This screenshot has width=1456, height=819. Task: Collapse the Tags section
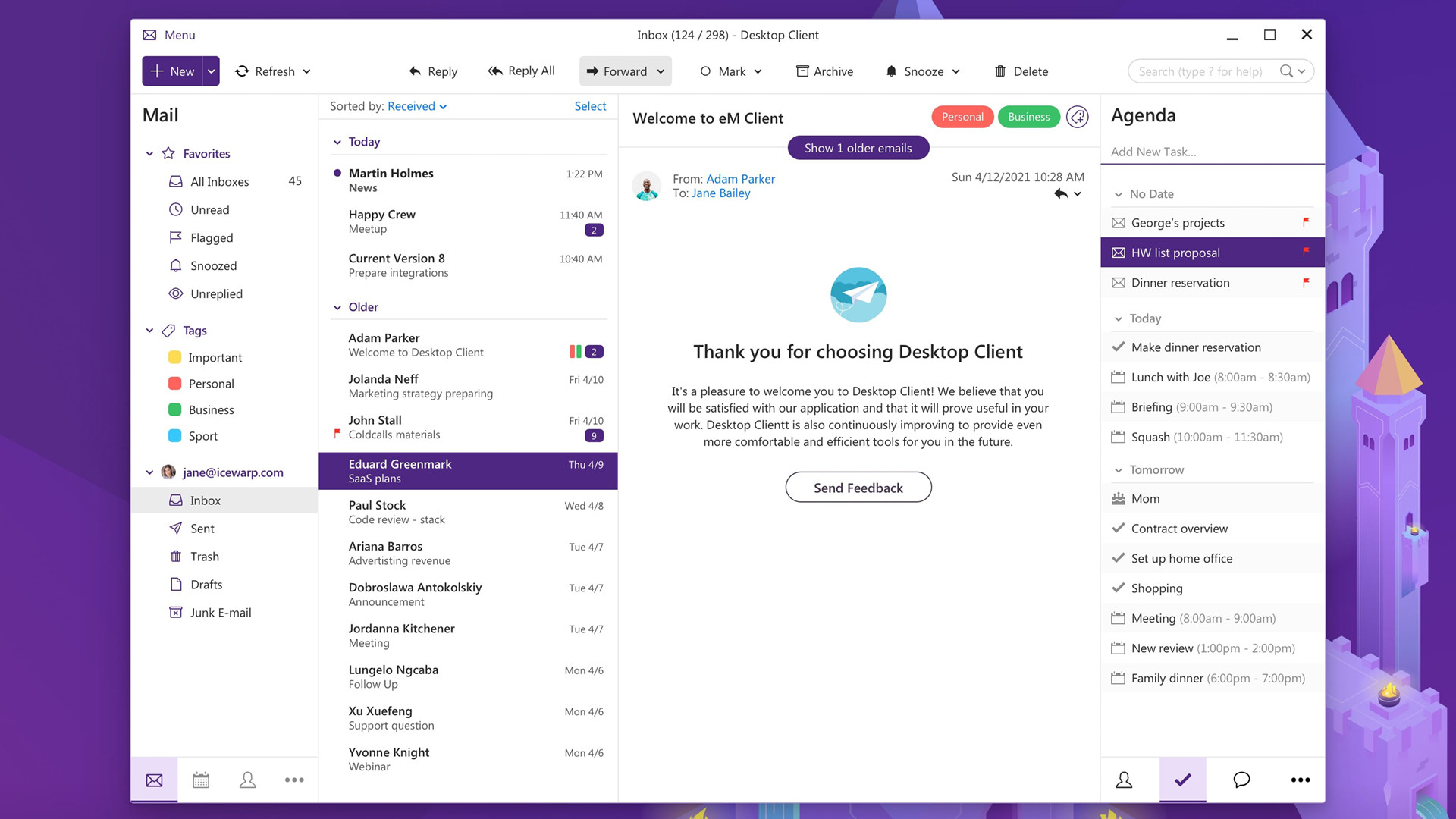149,331
